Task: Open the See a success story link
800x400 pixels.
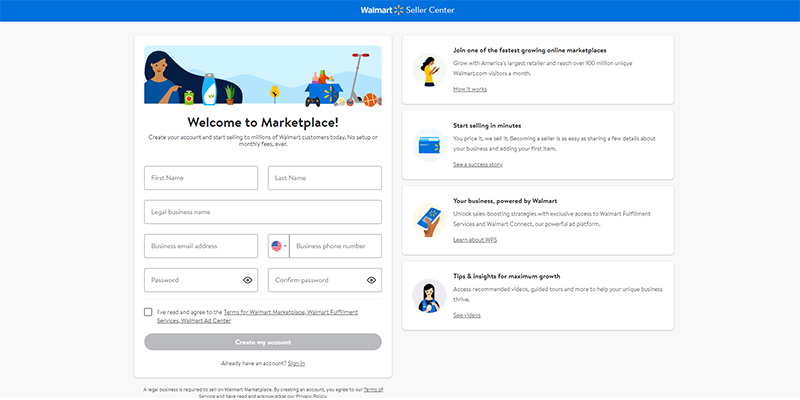Action: pyautogui.click(x=477, y=164)
